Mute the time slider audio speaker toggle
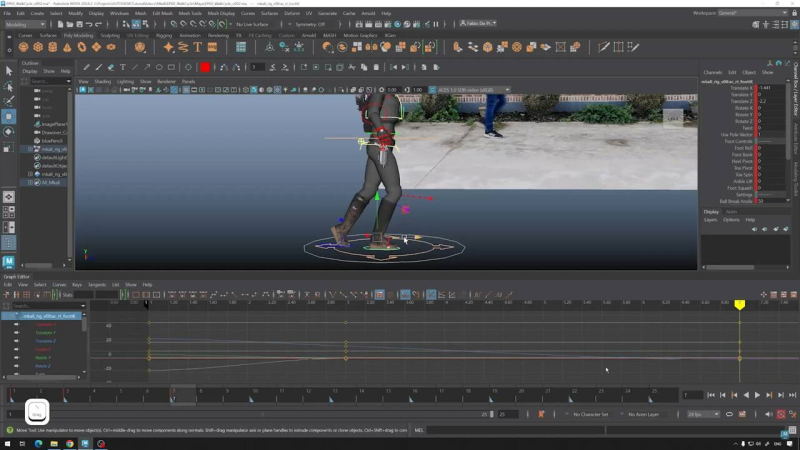The height and width of the screenshot is (450, 800). pyautogui.click(x=768, y=414)
